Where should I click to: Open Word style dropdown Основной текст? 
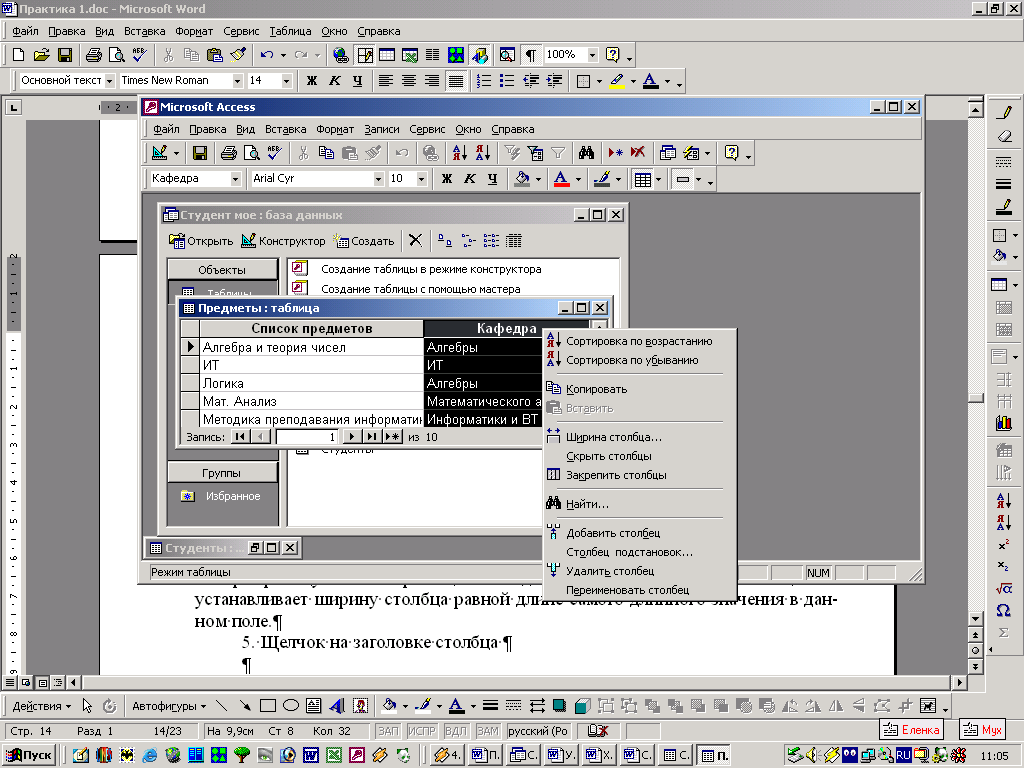tap(109, 80)
